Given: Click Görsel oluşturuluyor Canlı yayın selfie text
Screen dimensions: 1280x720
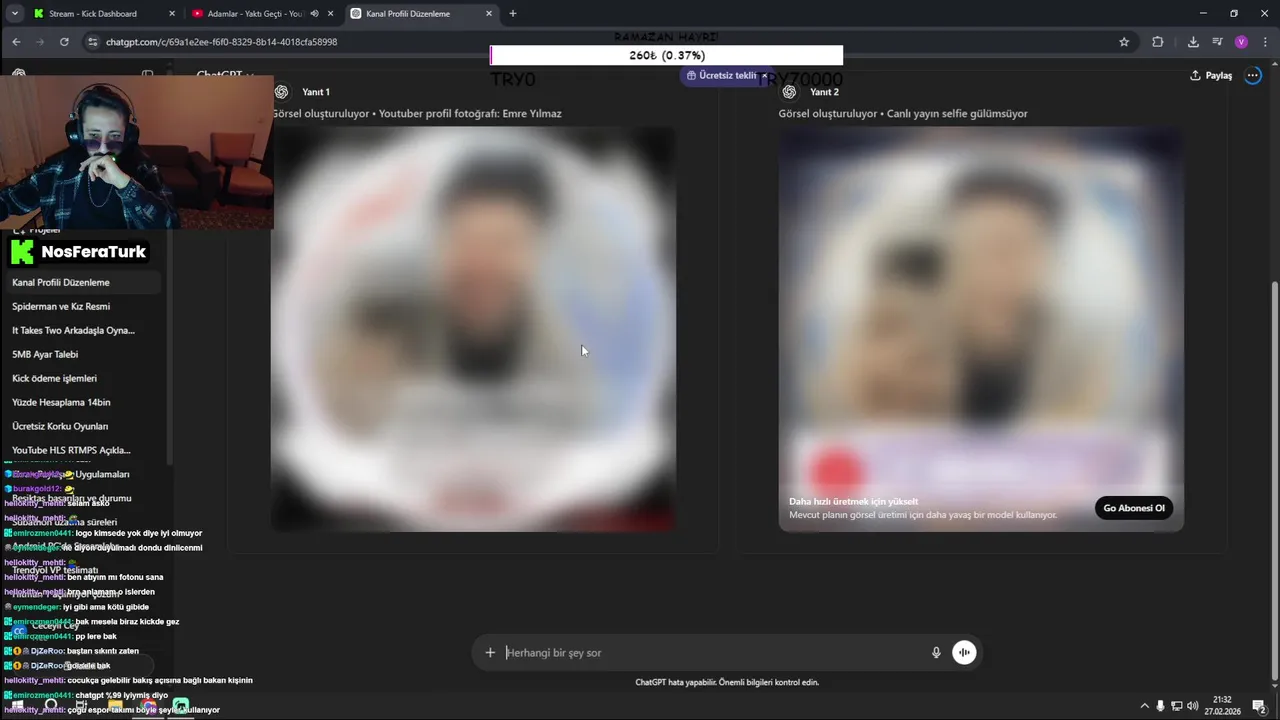Looking at the screenshot, I should tap(903, 113).
